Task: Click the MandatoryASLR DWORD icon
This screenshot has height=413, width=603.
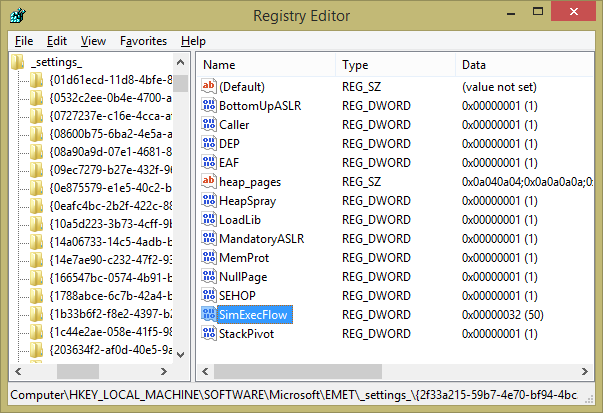Action: tap(209, 238)
